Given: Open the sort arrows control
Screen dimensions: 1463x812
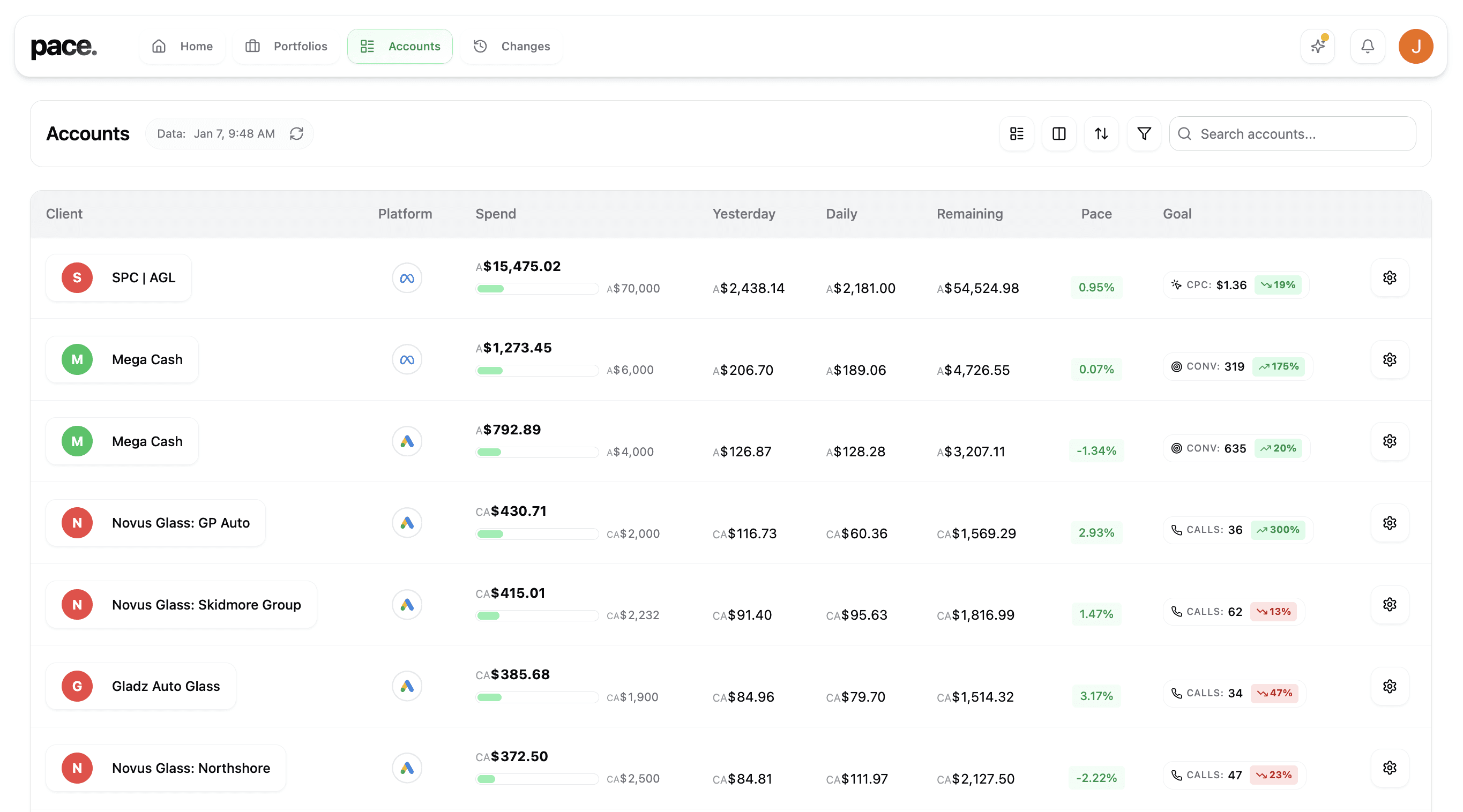Looking at the screenshot, I should tap(1101, 133).
